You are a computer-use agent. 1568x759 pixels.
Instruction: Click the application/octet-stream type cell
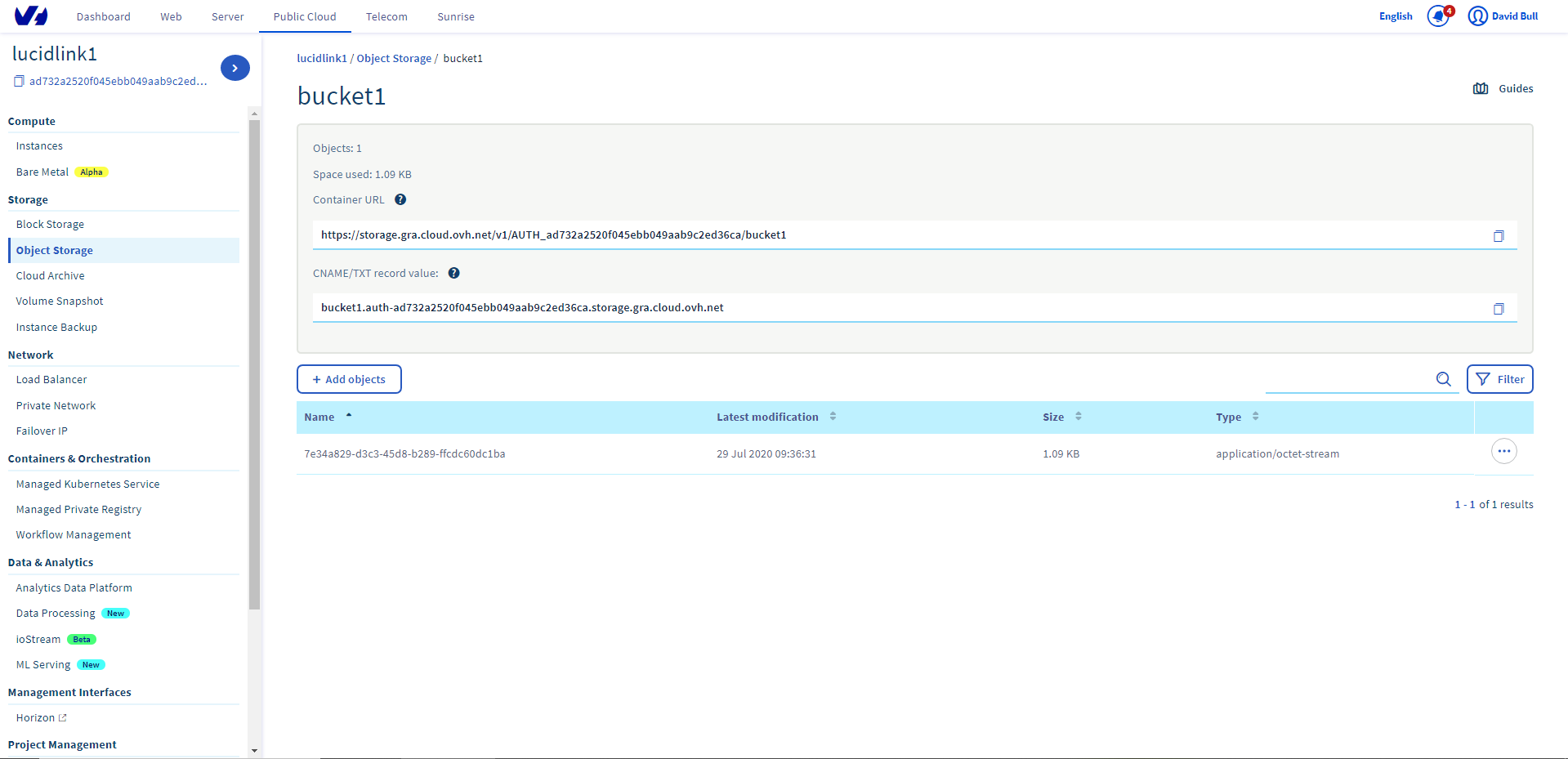[1277, 454]
